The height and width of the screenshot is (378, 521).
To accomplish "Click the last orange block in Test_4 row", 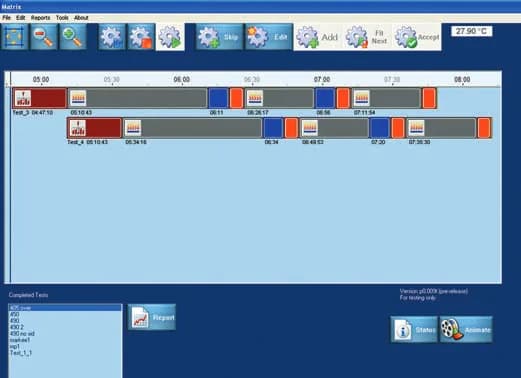I will coord(484,128).
